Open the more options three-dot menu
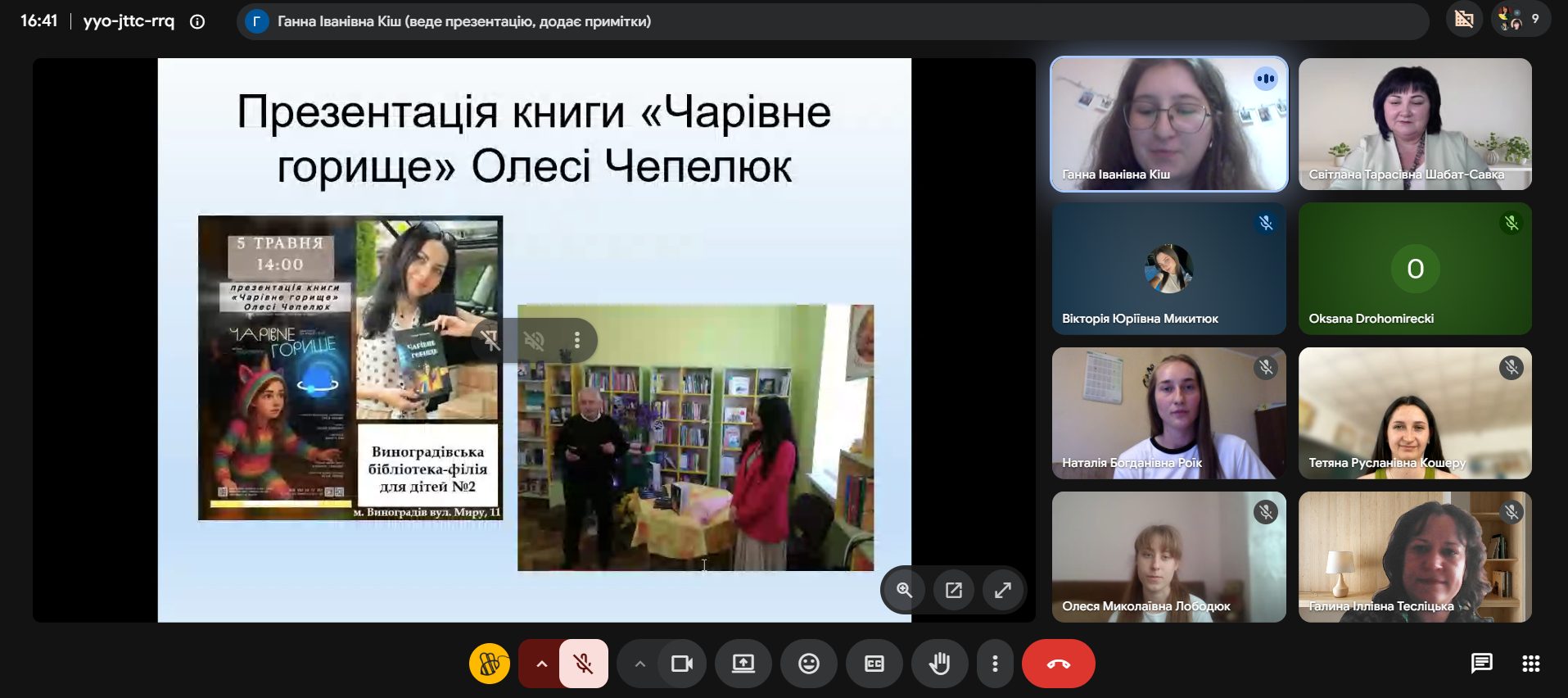 [995, 664]
